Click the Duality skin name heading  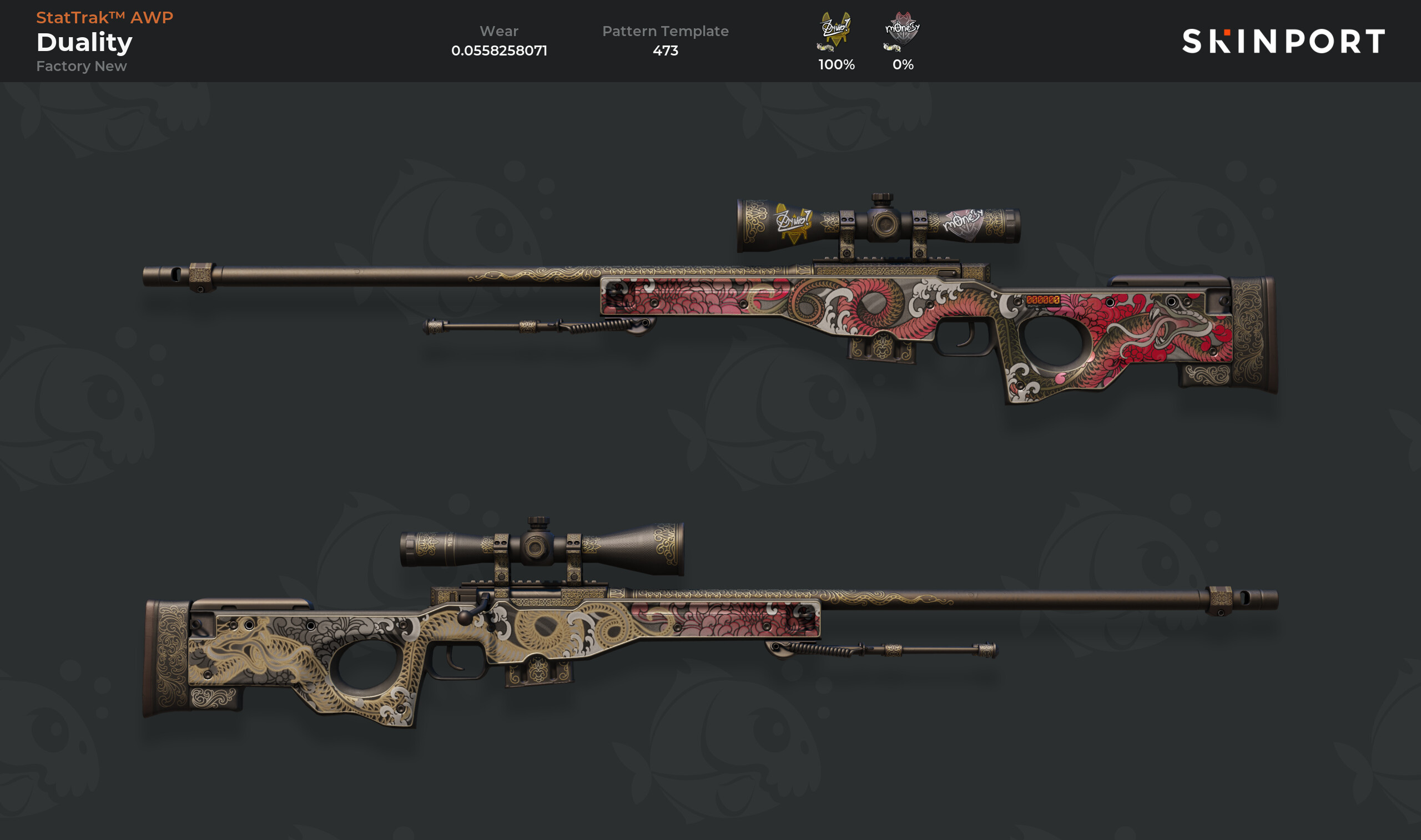(x=84, y=43)
